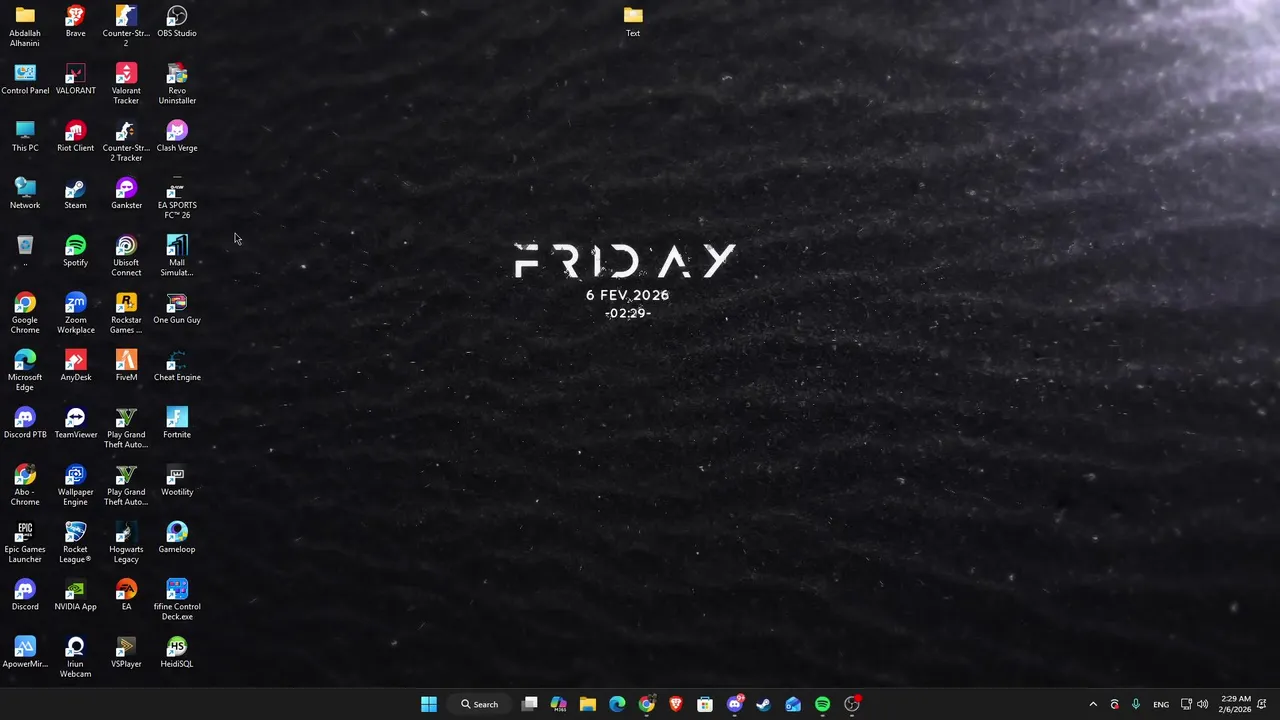Select the Microsoft Edge desktop shortcut
Viewport: 1280px width, 720px height.
click(25, 370)
